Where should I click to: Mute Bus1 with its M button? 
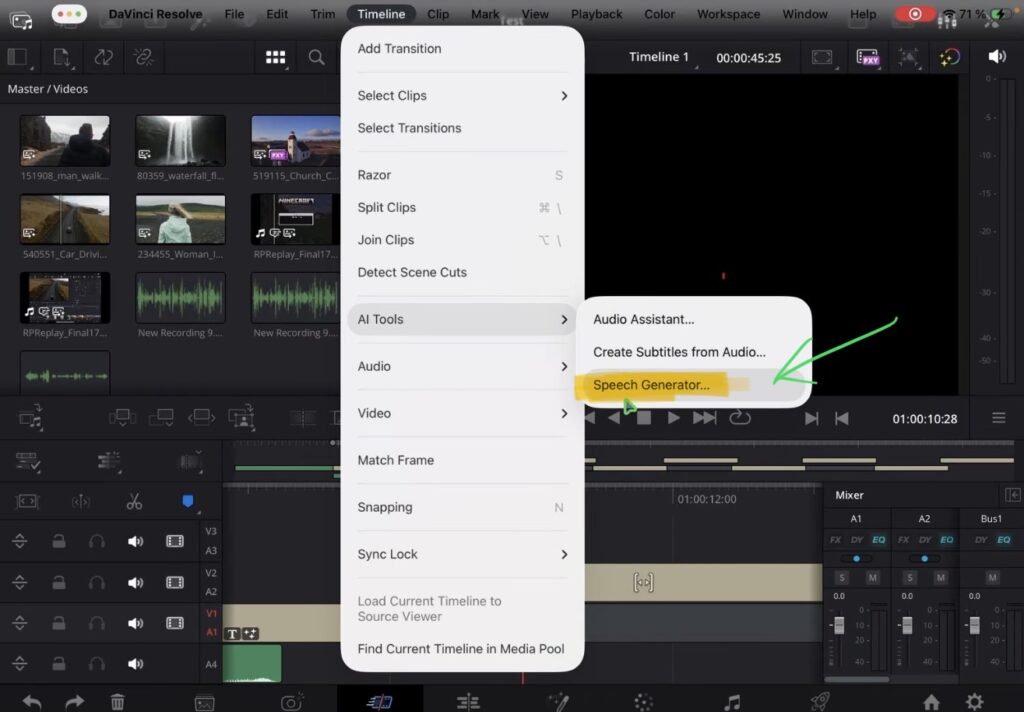click(992, 577)
